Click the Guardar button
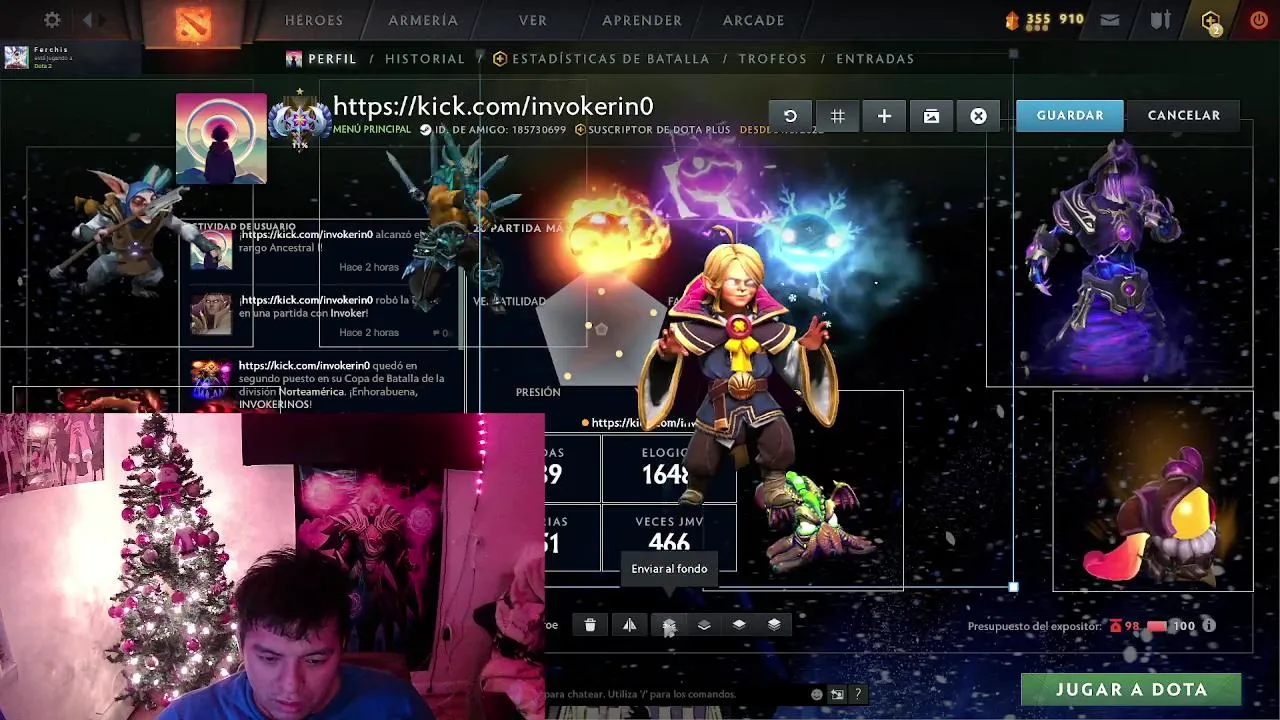 pyautogui.click(x=1070, y=116)
